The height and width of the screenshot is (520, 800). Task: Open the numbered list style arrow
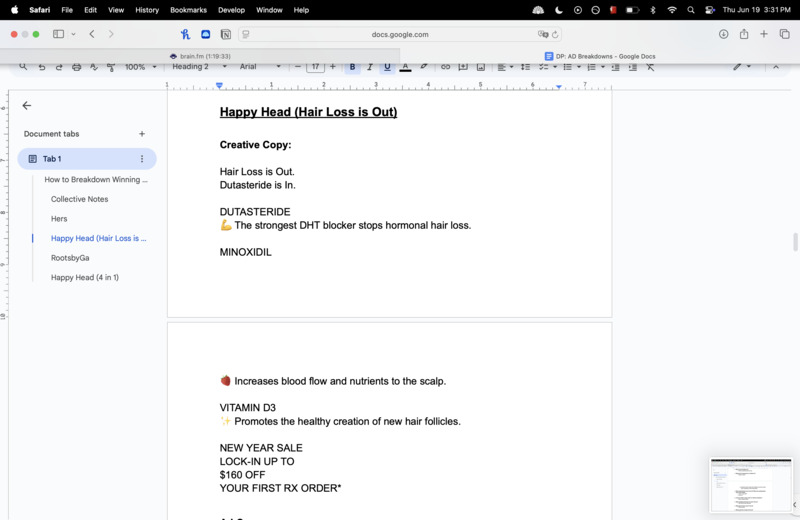tap(603, 67)
